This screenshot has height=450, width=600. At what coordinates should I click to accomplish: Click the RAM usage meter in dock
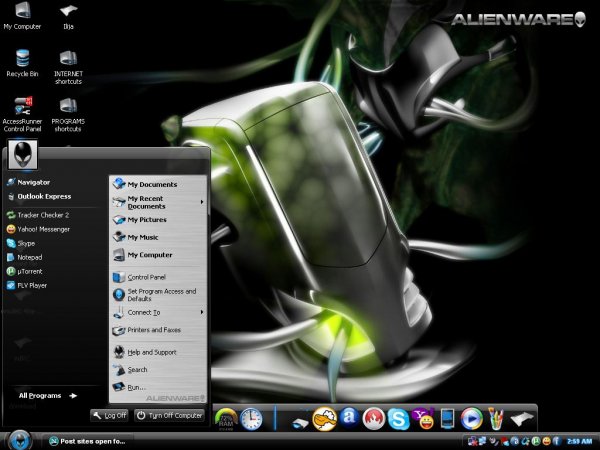click(x=226, y=419)
